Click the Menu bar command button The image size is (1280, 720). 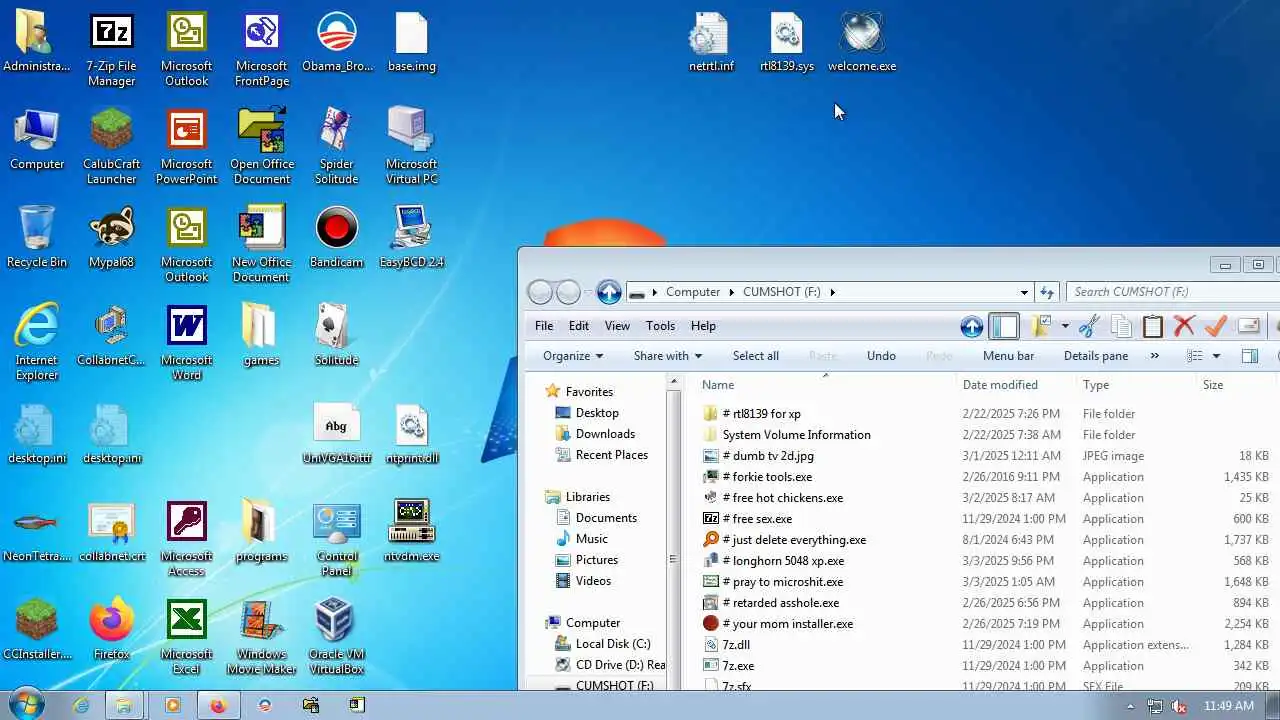tap(1008, 356)
